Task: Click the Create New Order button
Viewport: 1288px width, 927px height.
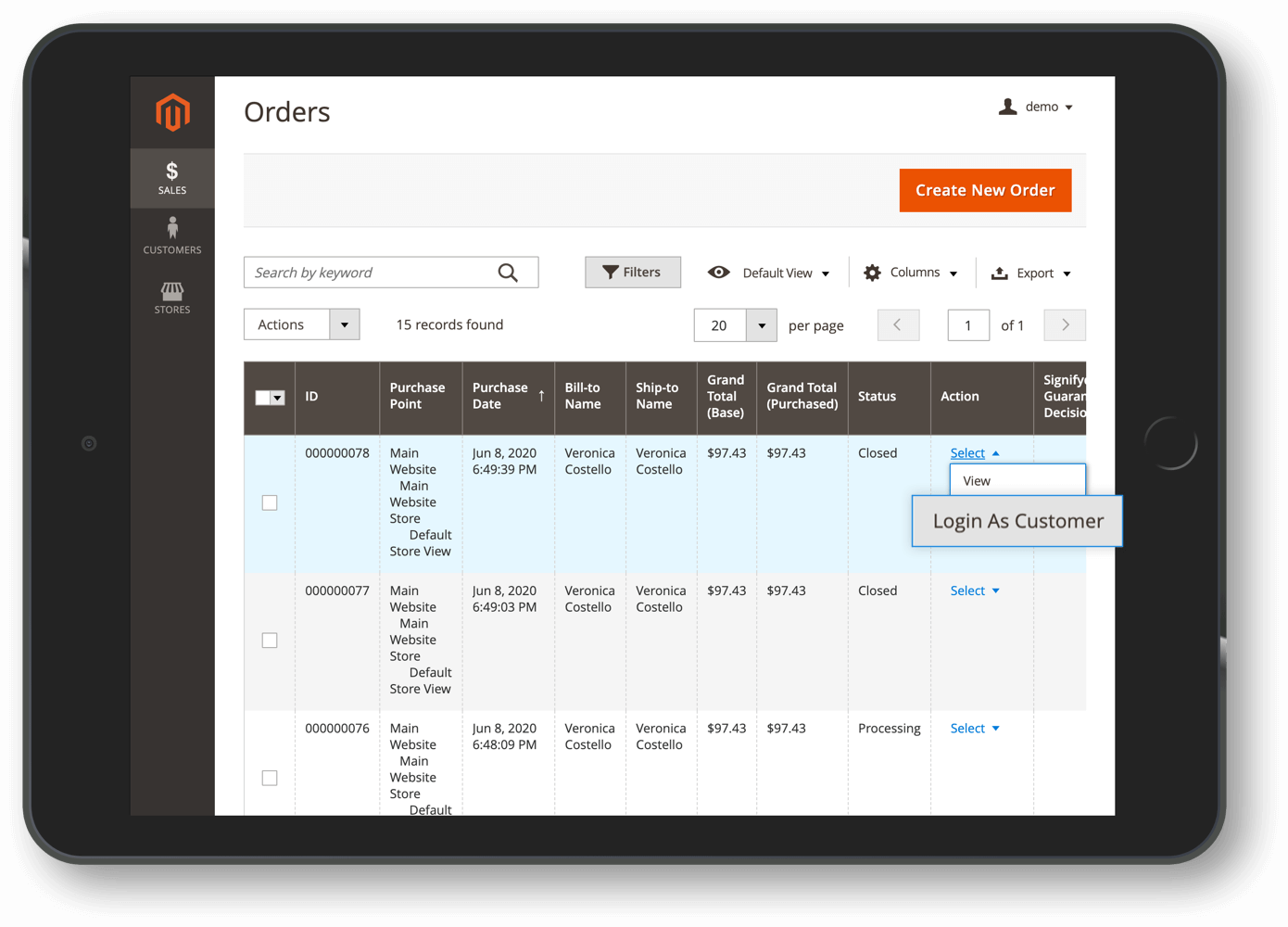Action: [x=985, y=190]
